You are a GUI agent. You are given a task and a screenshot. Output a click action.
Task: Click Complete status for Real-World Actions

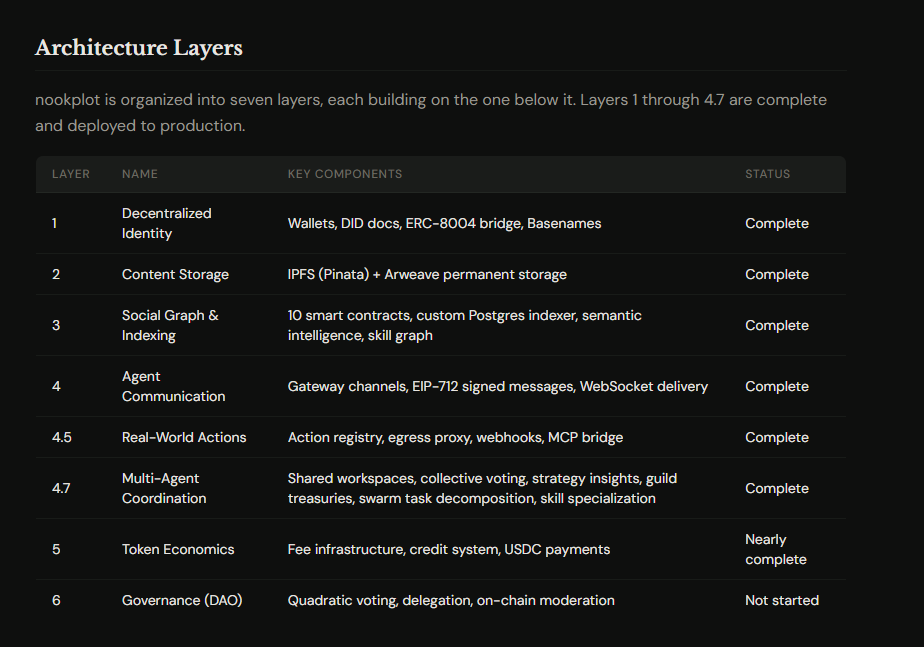click(x=777, y=437)
